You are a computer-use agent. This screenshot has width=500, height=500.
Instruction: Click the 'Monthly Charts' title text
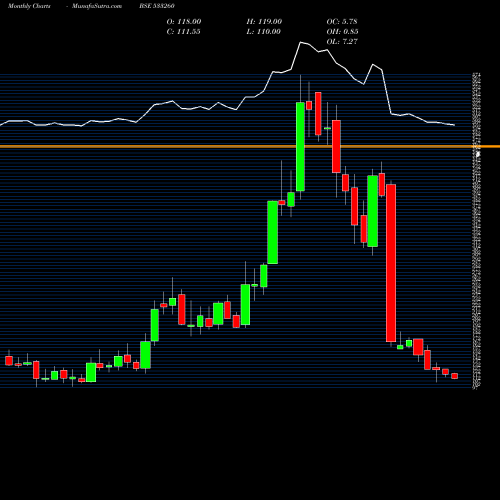(29, 6)
